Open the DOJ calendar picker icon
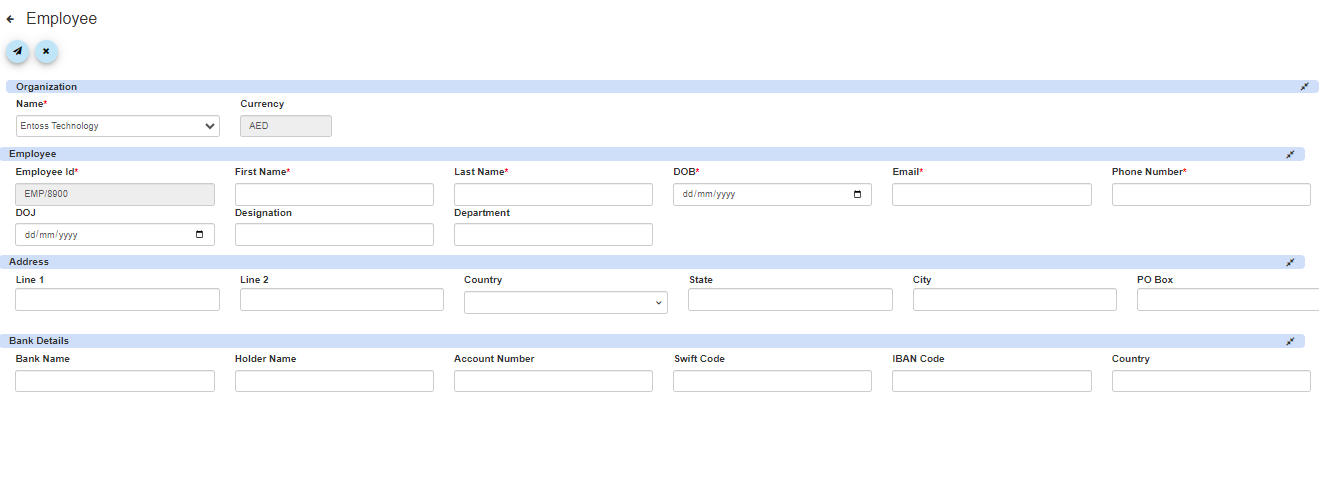The image size is (1319, 484). pyautogui.click(x=199, y=235)
